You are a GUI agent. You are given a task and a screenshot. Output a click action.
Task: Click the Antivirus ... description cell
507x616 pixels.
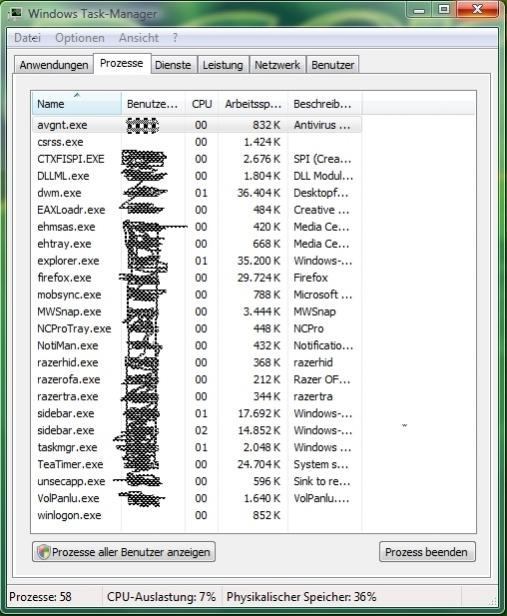click(322, 125)
